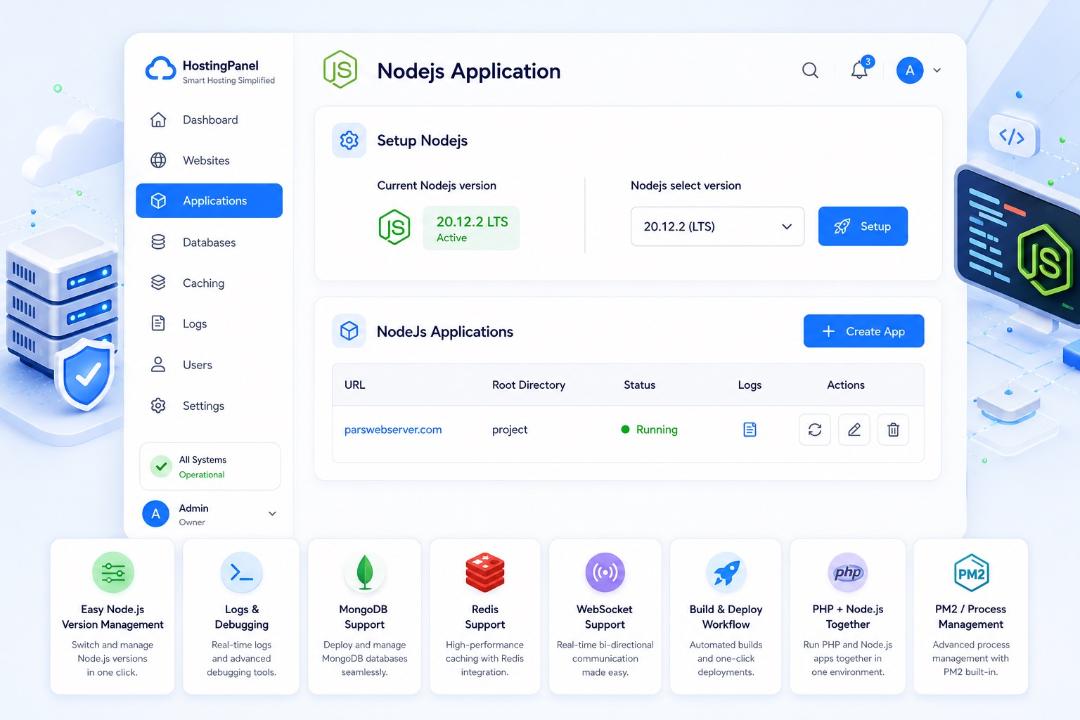The width and height of the screenshot is (1080, 720).
Task: Expand the Admin Owner chevron
Action: (x=272, y=514)
